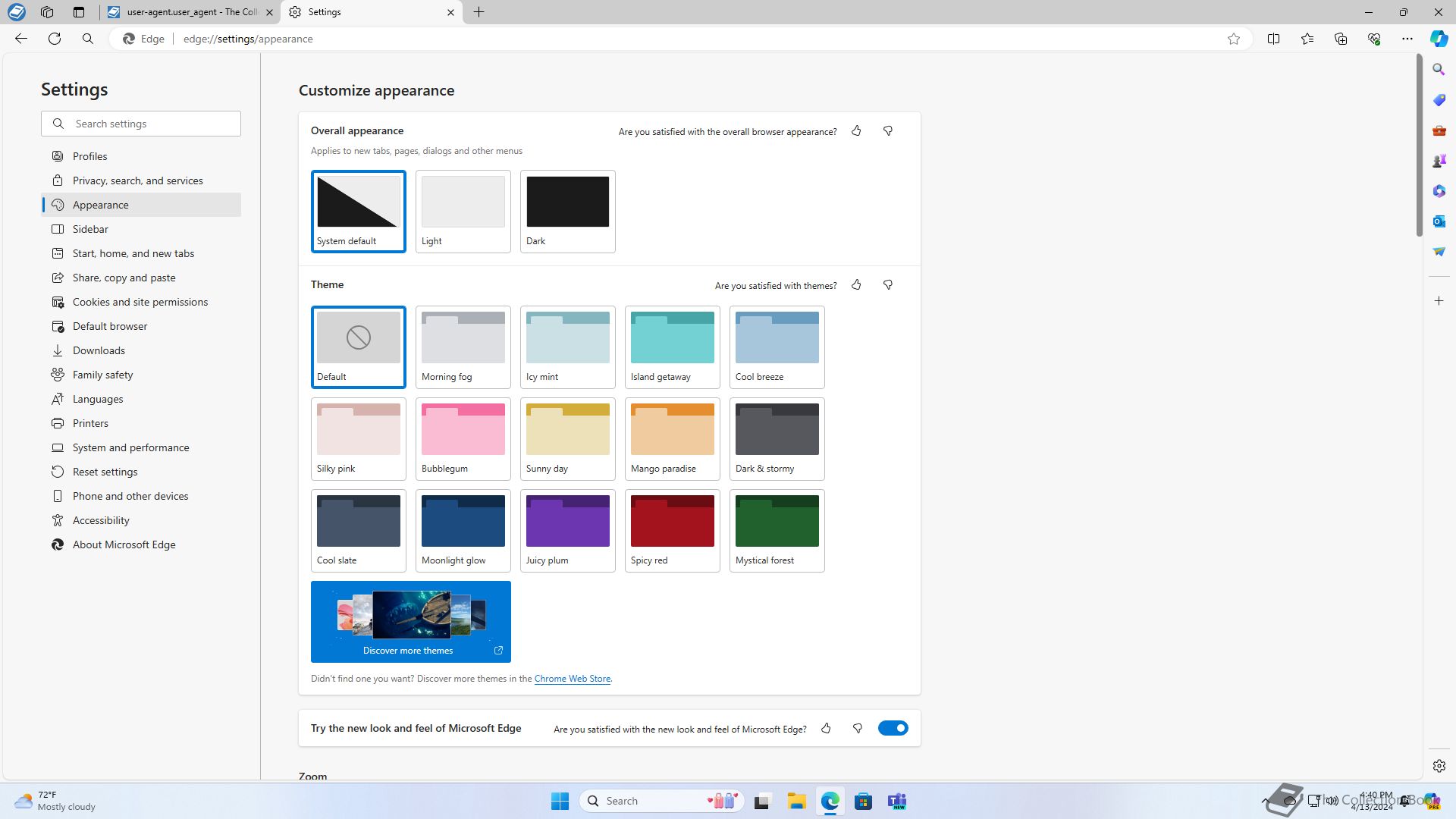Click the toolbar search magnifier icon
The width and height of the screenshot is (1456, 819).
[x=88, y=39]
